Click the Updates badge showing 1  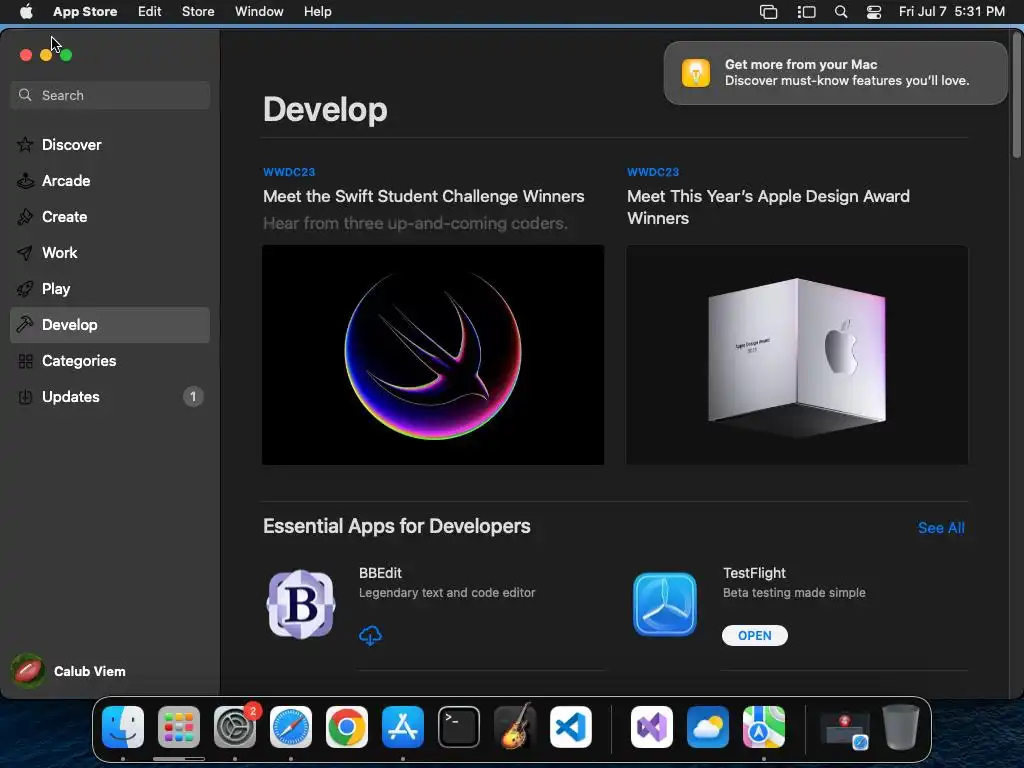[193, 396]
